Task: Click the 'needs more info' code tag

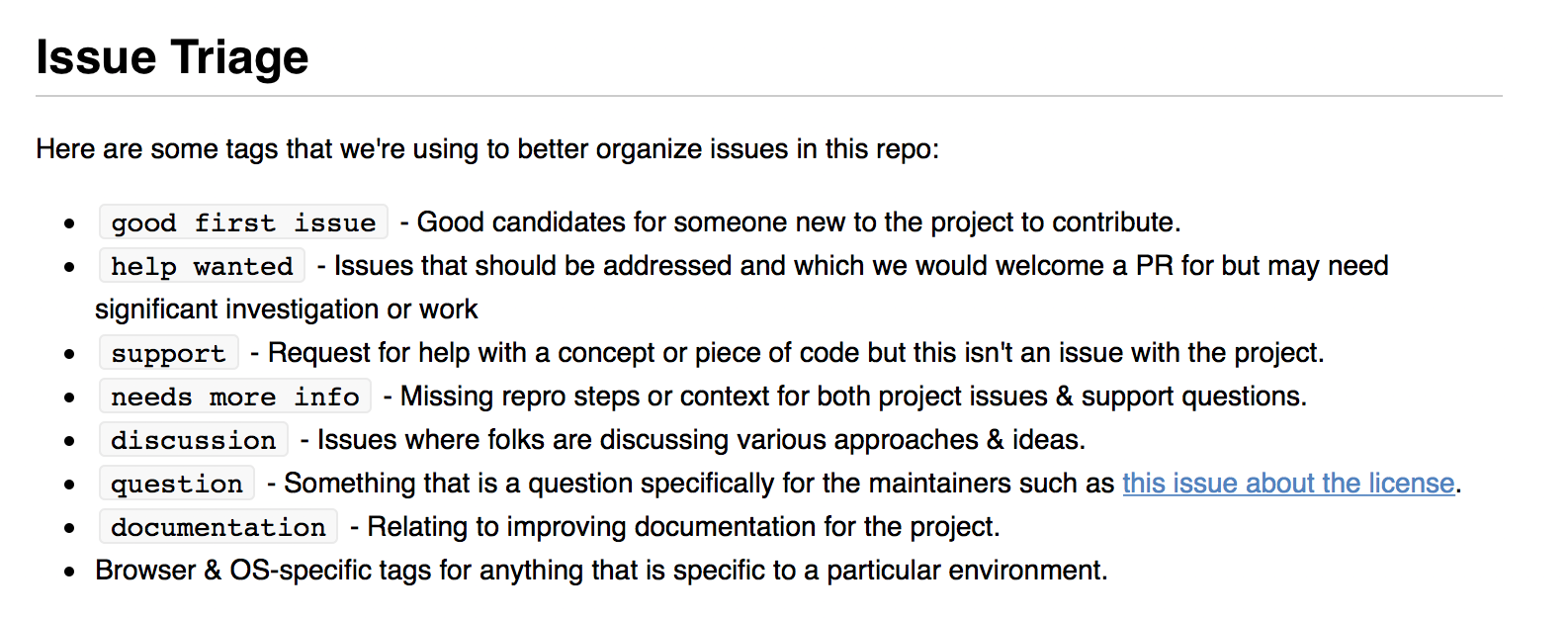Action: pos(235,397)
